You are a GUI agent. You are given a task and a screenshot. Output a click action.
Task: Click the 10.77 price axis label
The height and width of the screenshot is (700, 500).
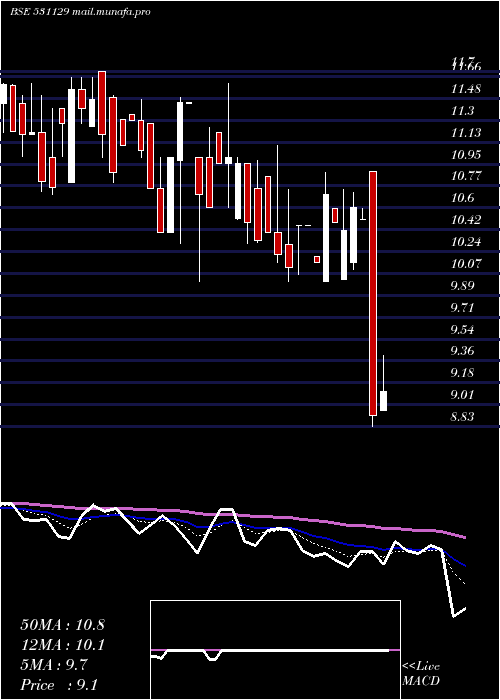[x=466, y=175]
